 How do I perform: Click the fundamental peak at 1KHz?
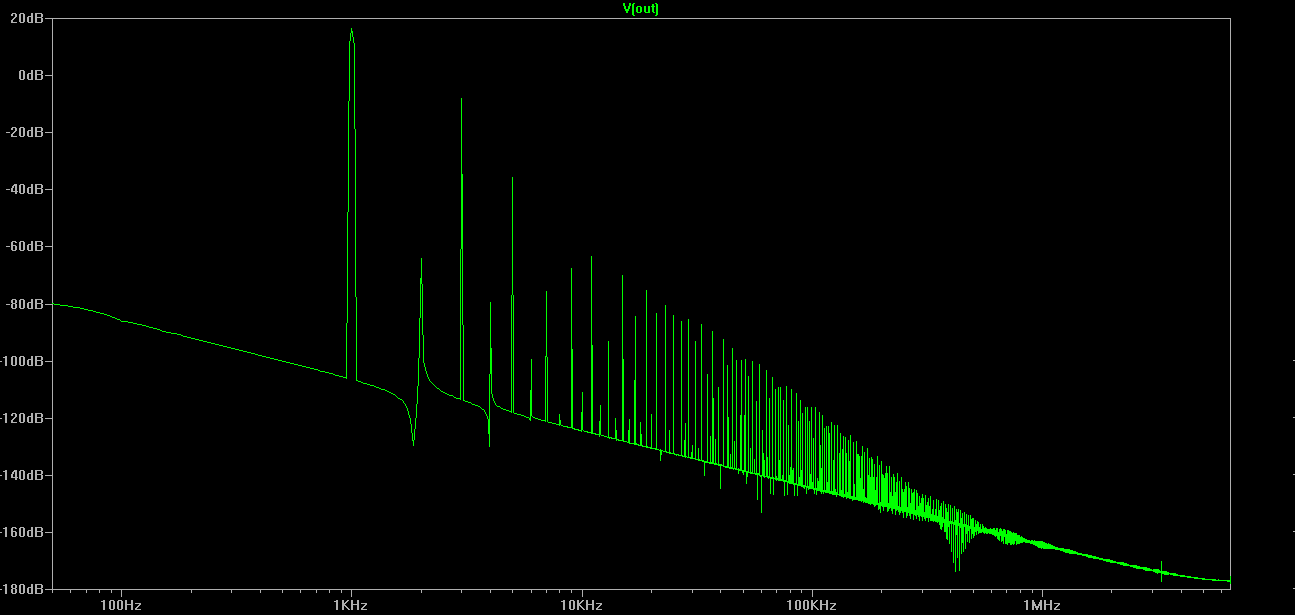tap(351, 30)
